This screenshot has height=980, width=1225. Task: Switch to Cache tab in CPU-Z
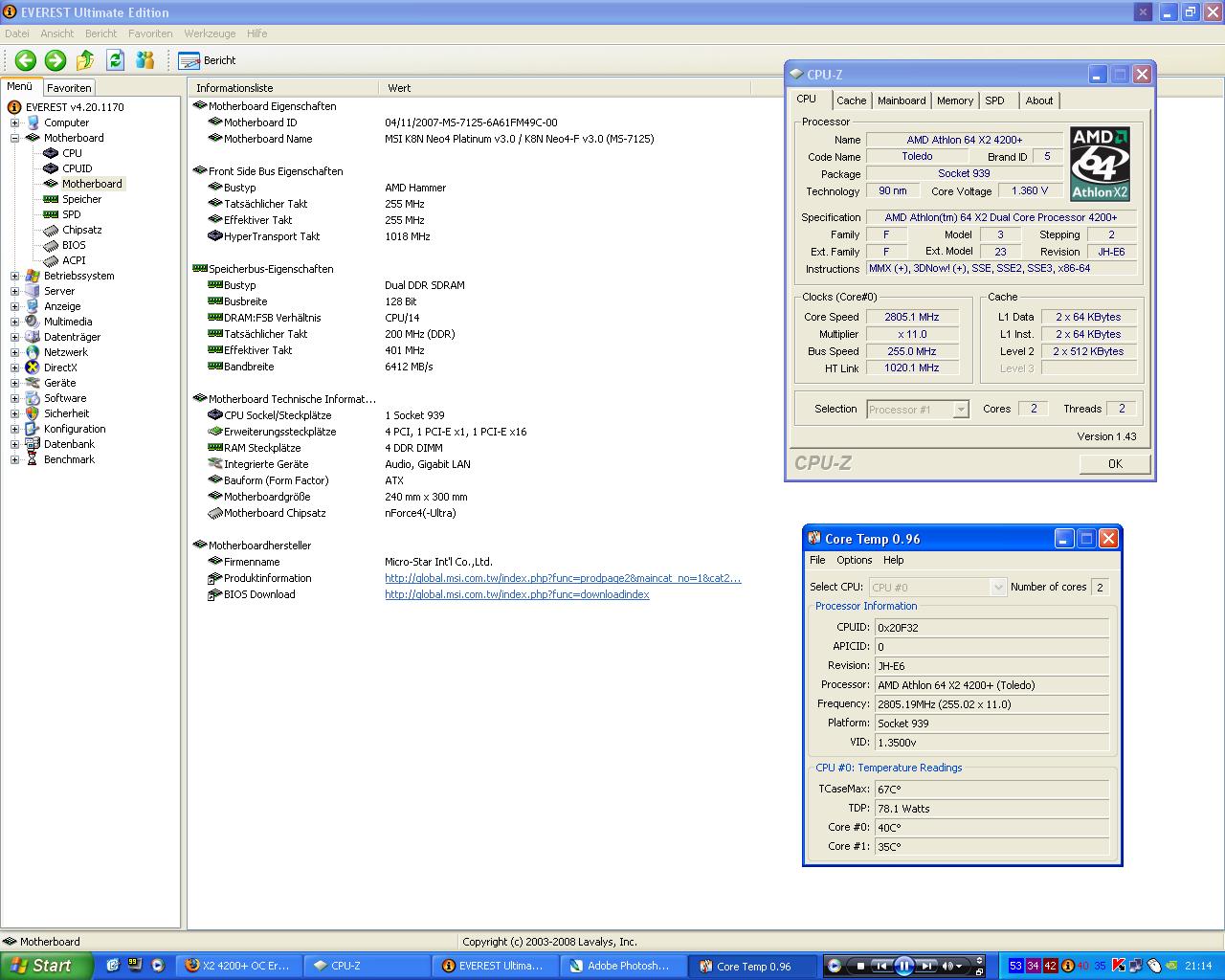pos(851,100)
